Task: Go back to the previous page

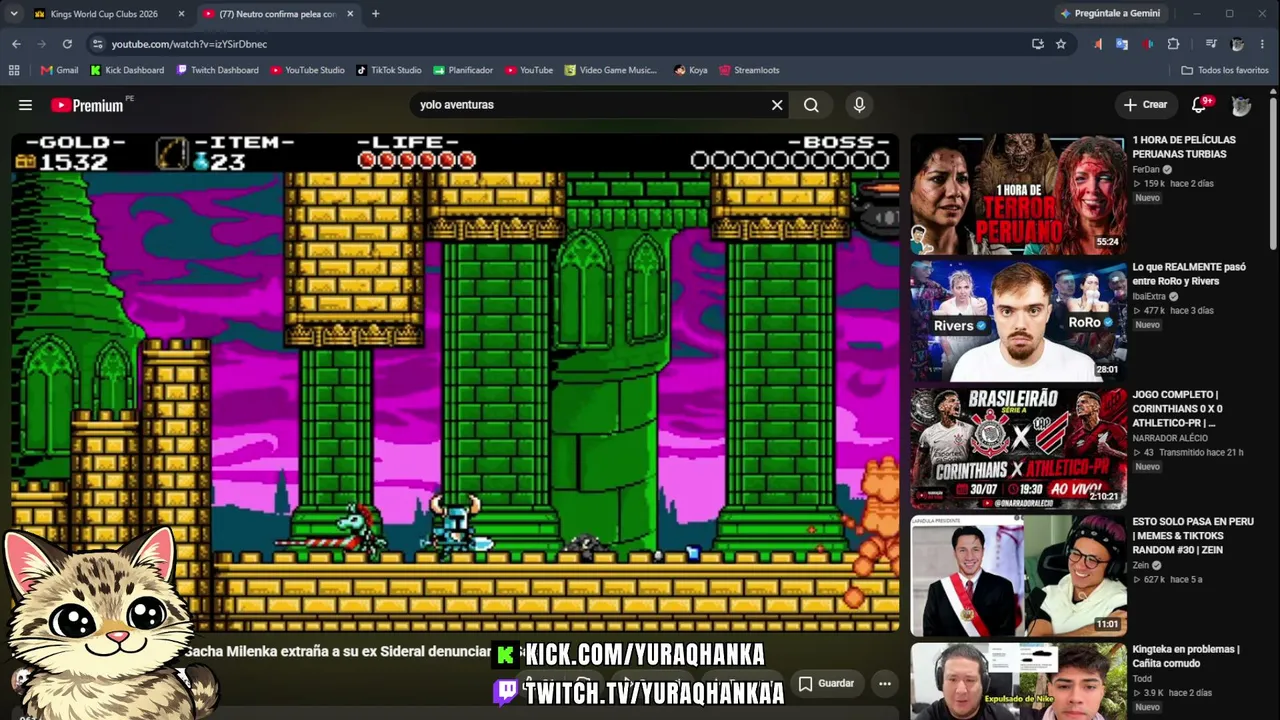Action: (x=16, y=44)
